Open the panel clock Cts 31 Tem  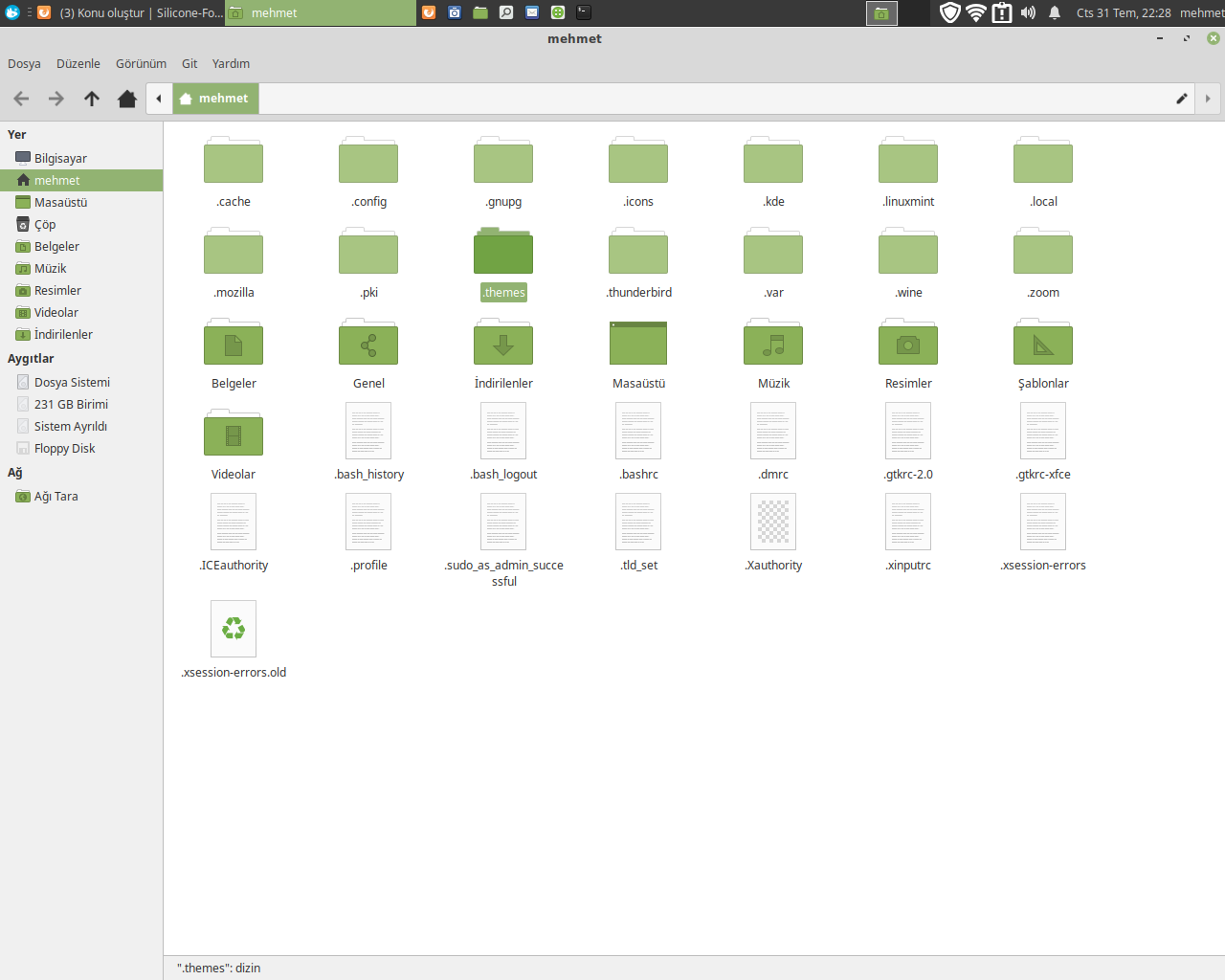pyautogui.click(x=1124, y=12)
